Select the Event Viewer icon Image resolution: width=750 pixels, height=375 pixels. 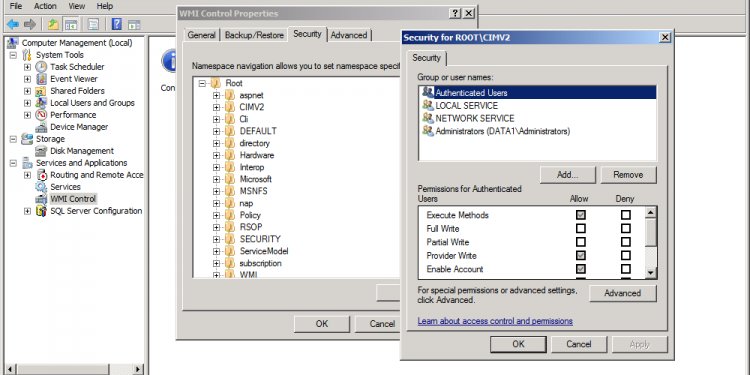click(42, 79)
